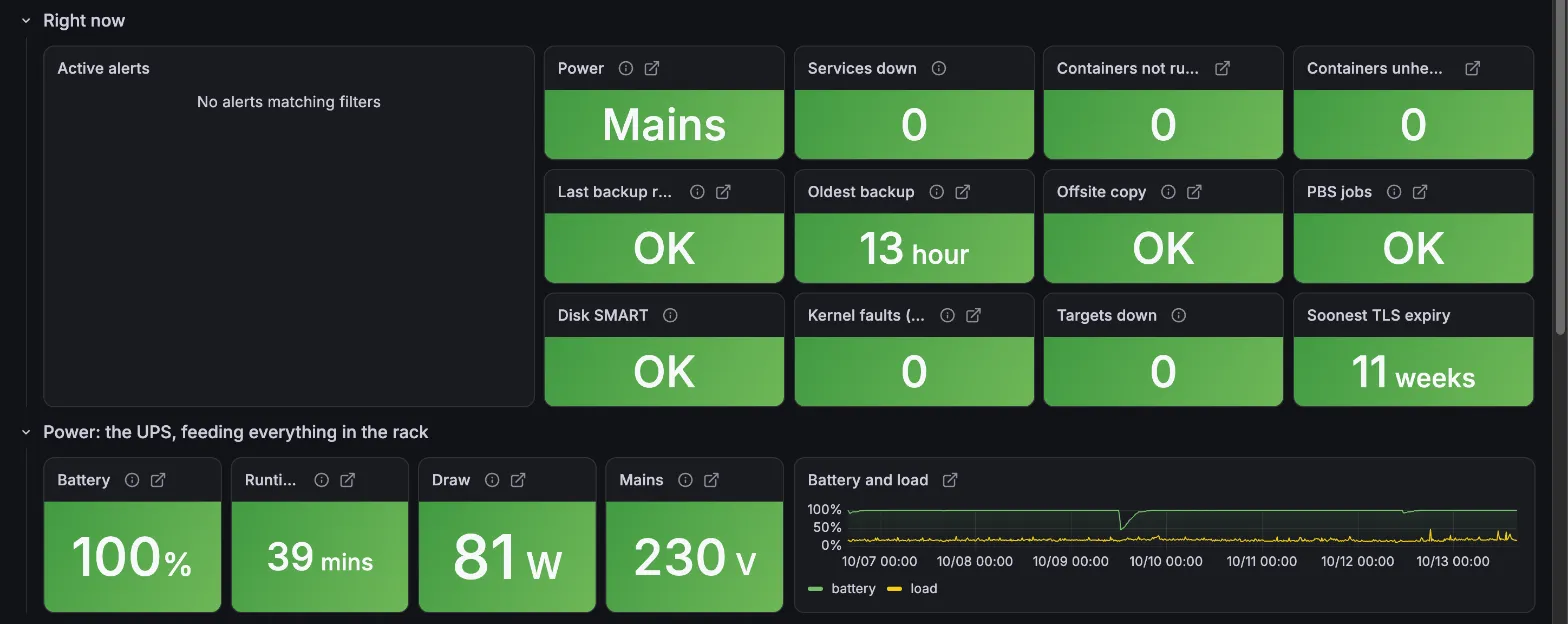Show info icon for Battery panel
This screenshot has width=1568, height=624.
click(132, 480)
